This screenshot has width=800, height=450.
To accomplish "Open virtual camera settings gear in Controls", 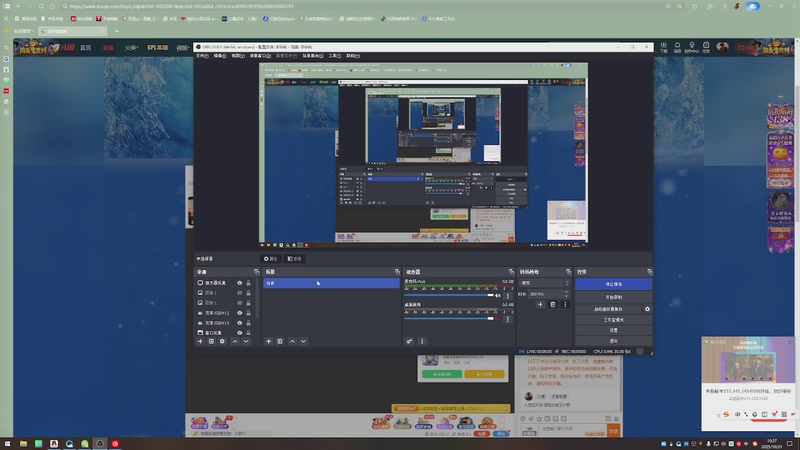I will coord(647,309).
